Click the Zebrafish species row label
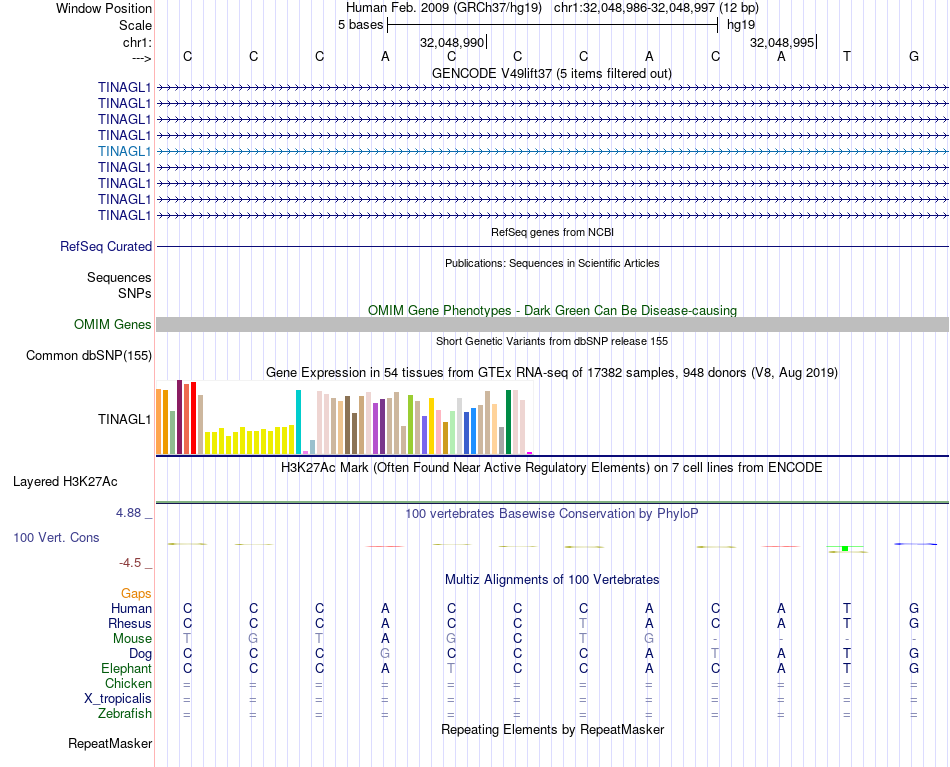 (125, 713)
